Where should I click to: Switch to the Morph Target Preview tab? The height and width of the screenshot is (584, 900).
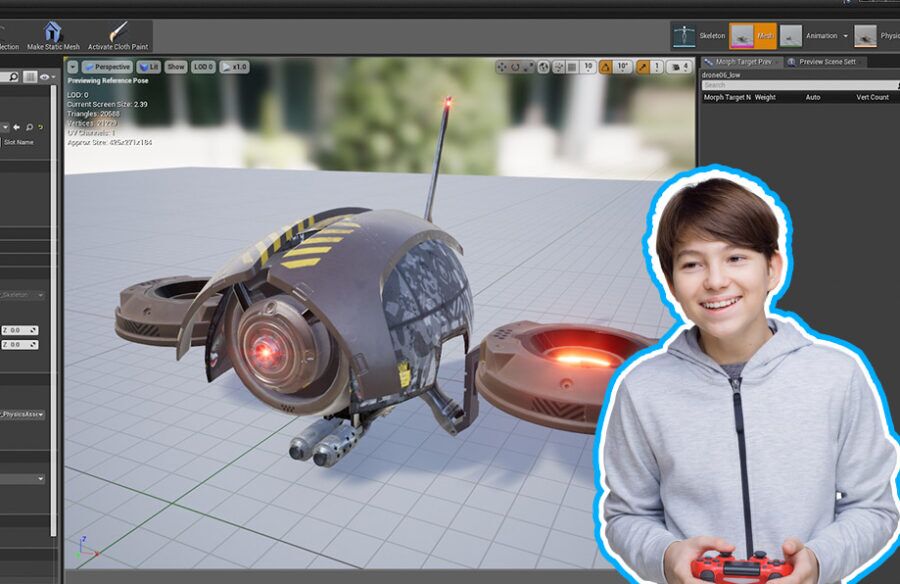(x=738, y=62)
